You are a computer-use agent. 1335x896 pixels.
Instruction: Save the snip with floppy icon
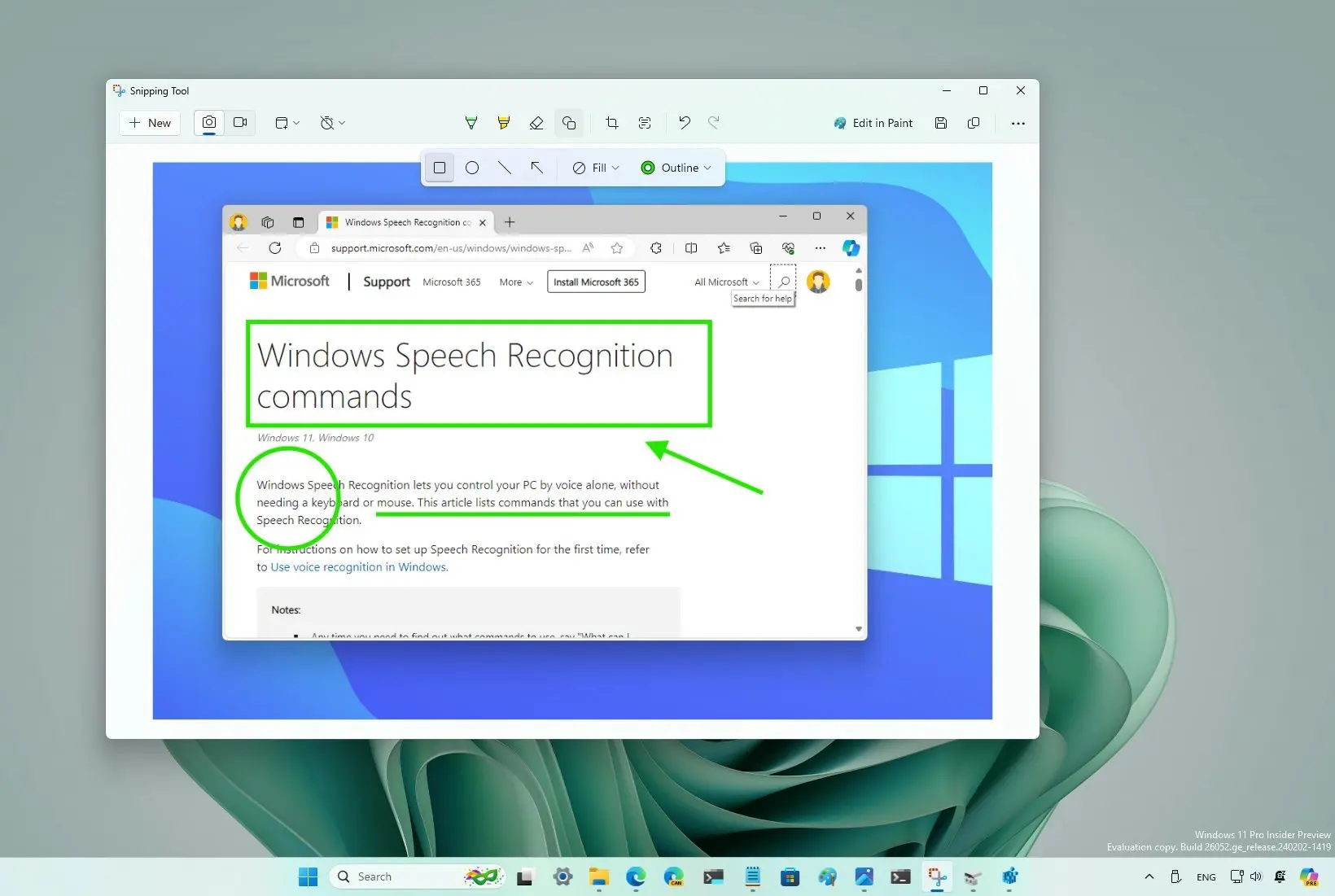click(941, 123)
